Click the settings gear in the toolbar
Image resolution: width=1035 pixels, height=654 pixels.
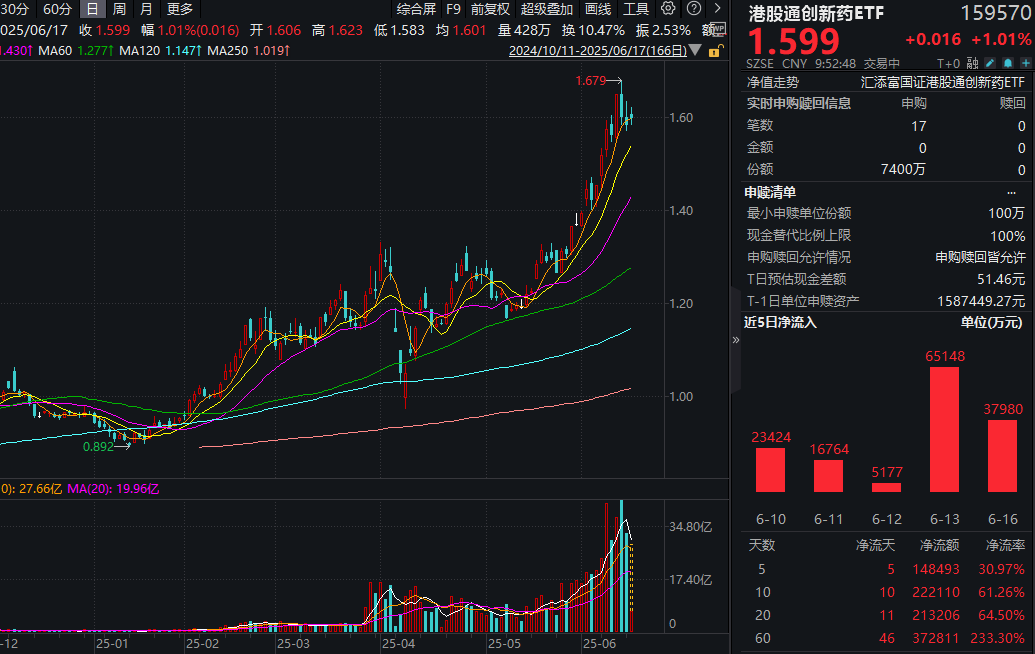pos(668,9)
